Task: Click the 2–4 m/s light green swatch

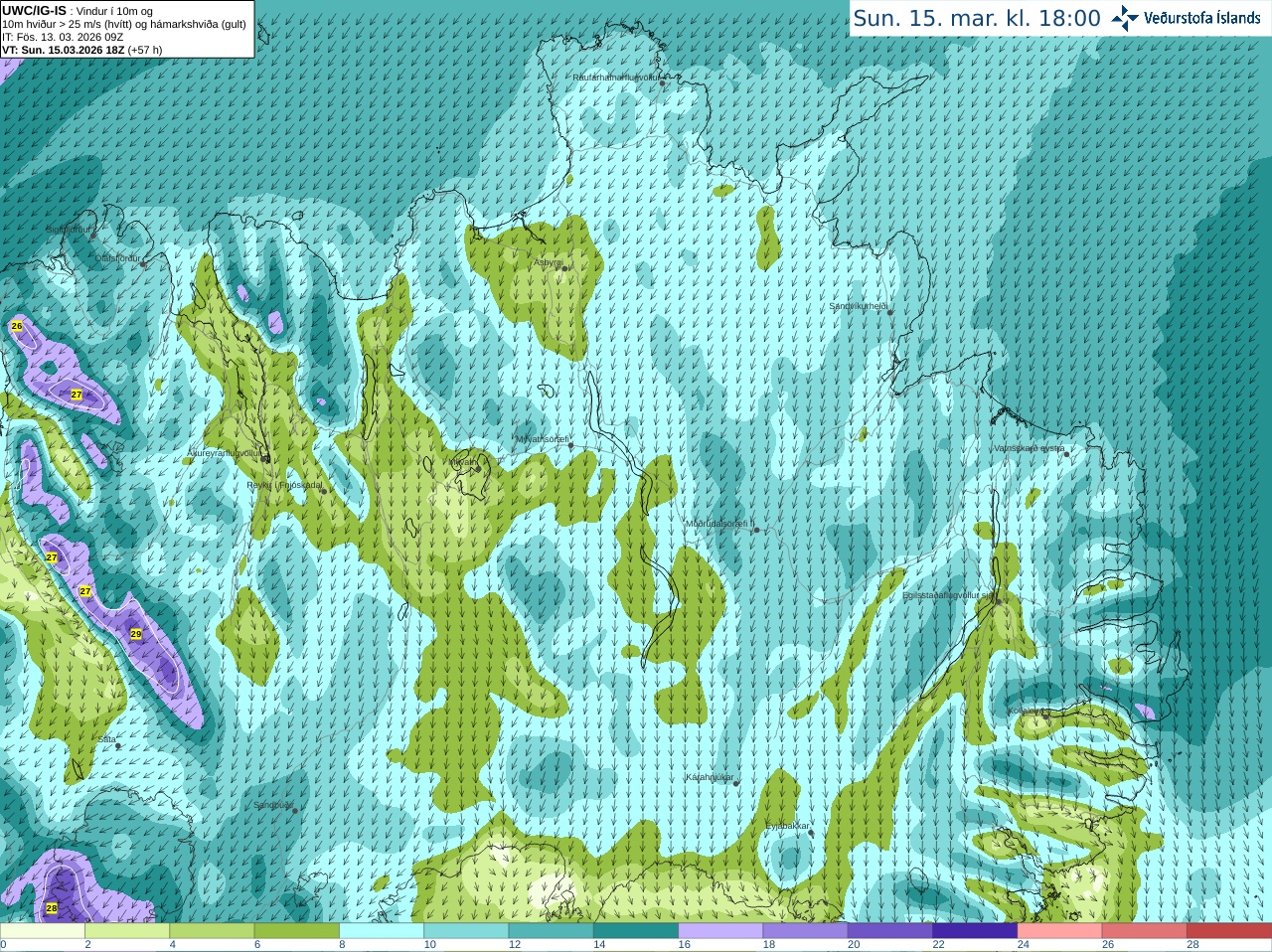Action: point(127,931)
